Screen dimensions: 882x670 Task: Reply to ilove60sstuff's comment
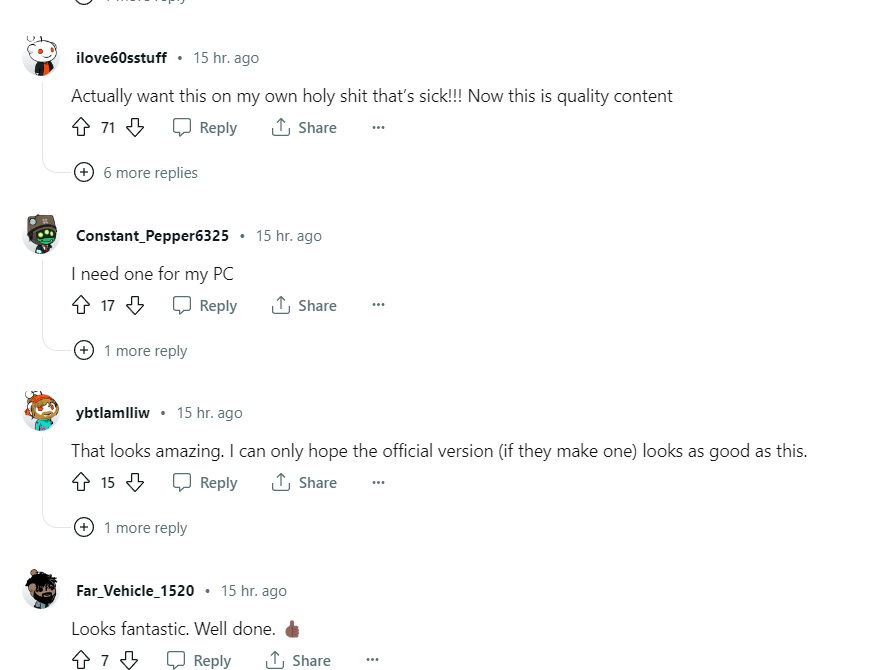[205, 128]
